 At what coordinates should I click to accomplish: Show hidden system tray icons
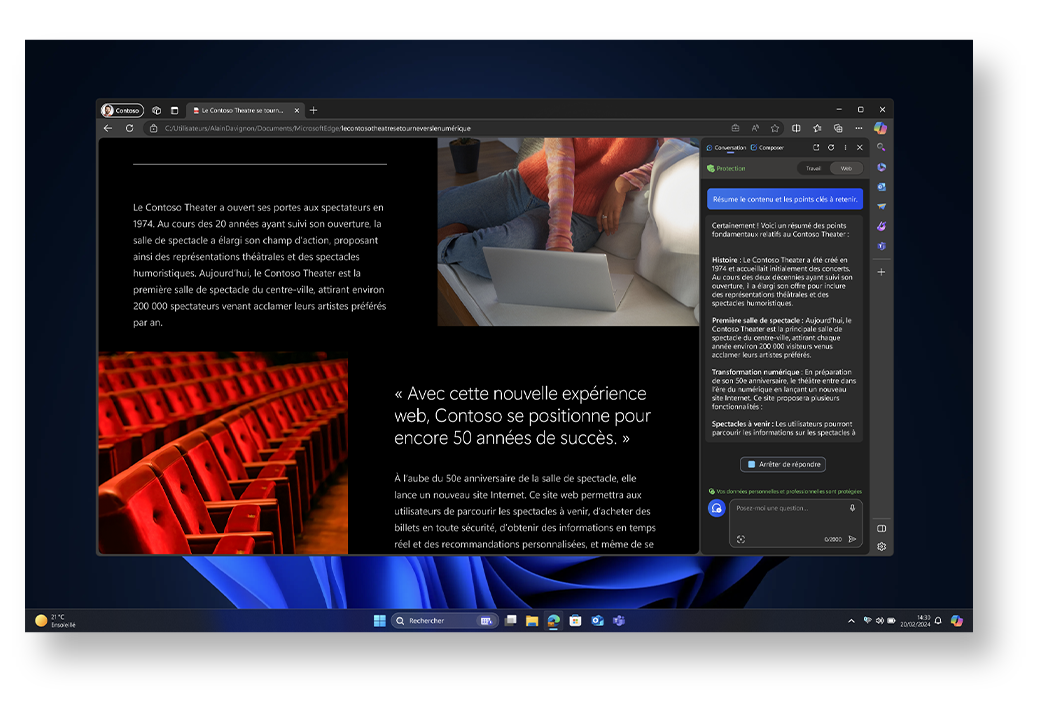click(851, 621)
